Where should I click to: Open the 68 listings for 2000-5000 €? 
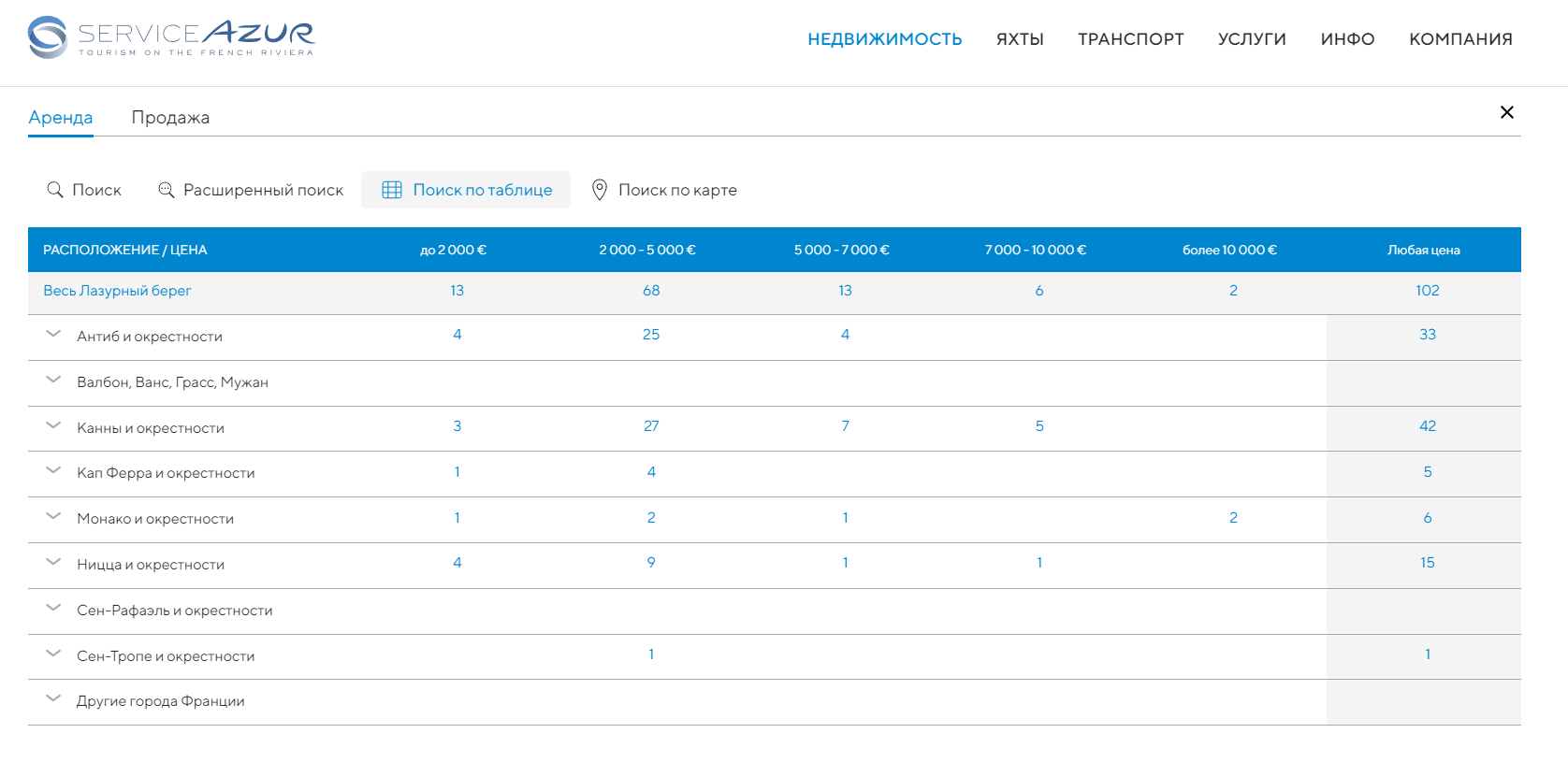point(651,291)
